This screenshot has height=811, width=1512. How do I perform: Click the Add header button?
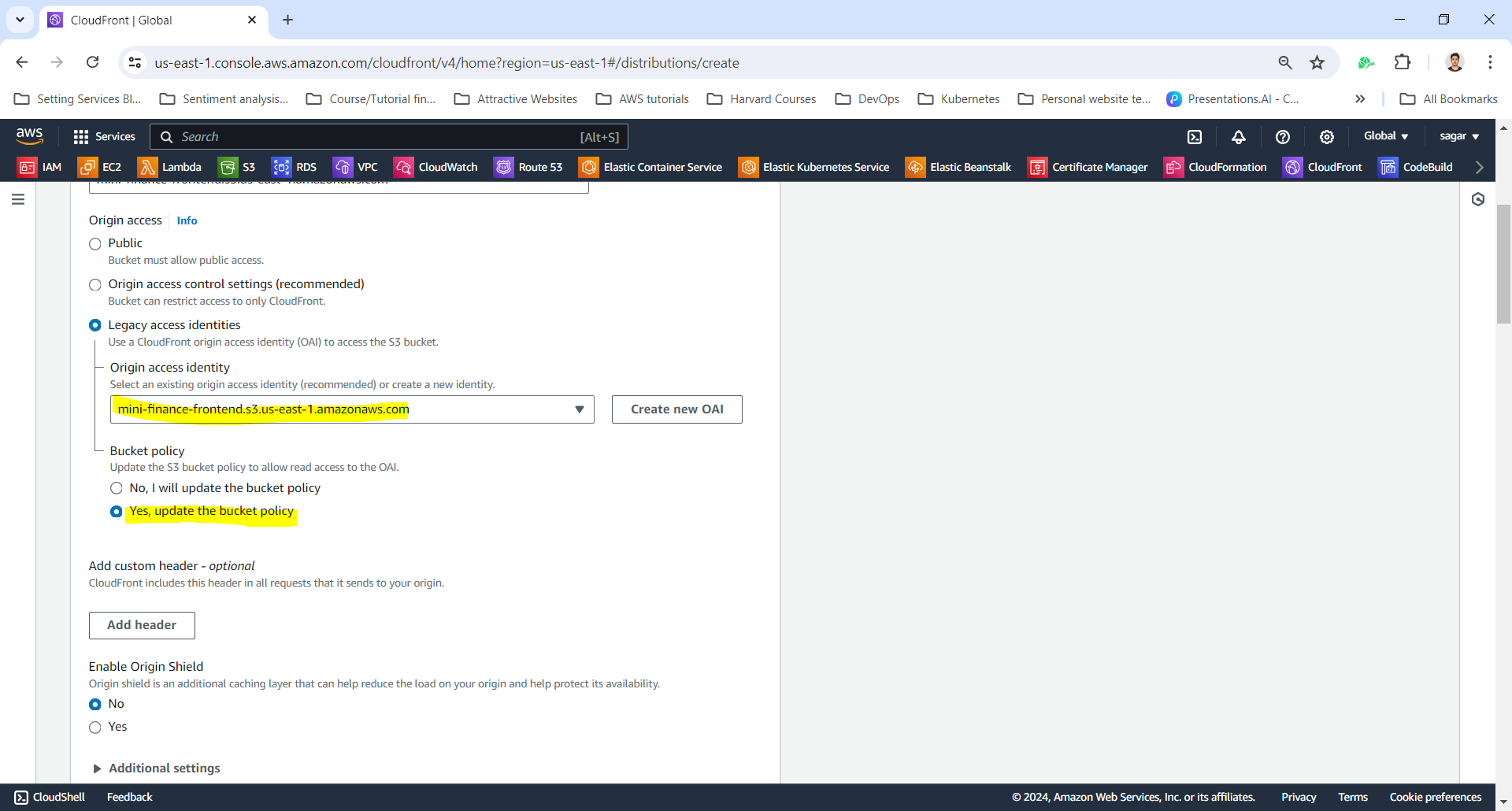[142, 625]
